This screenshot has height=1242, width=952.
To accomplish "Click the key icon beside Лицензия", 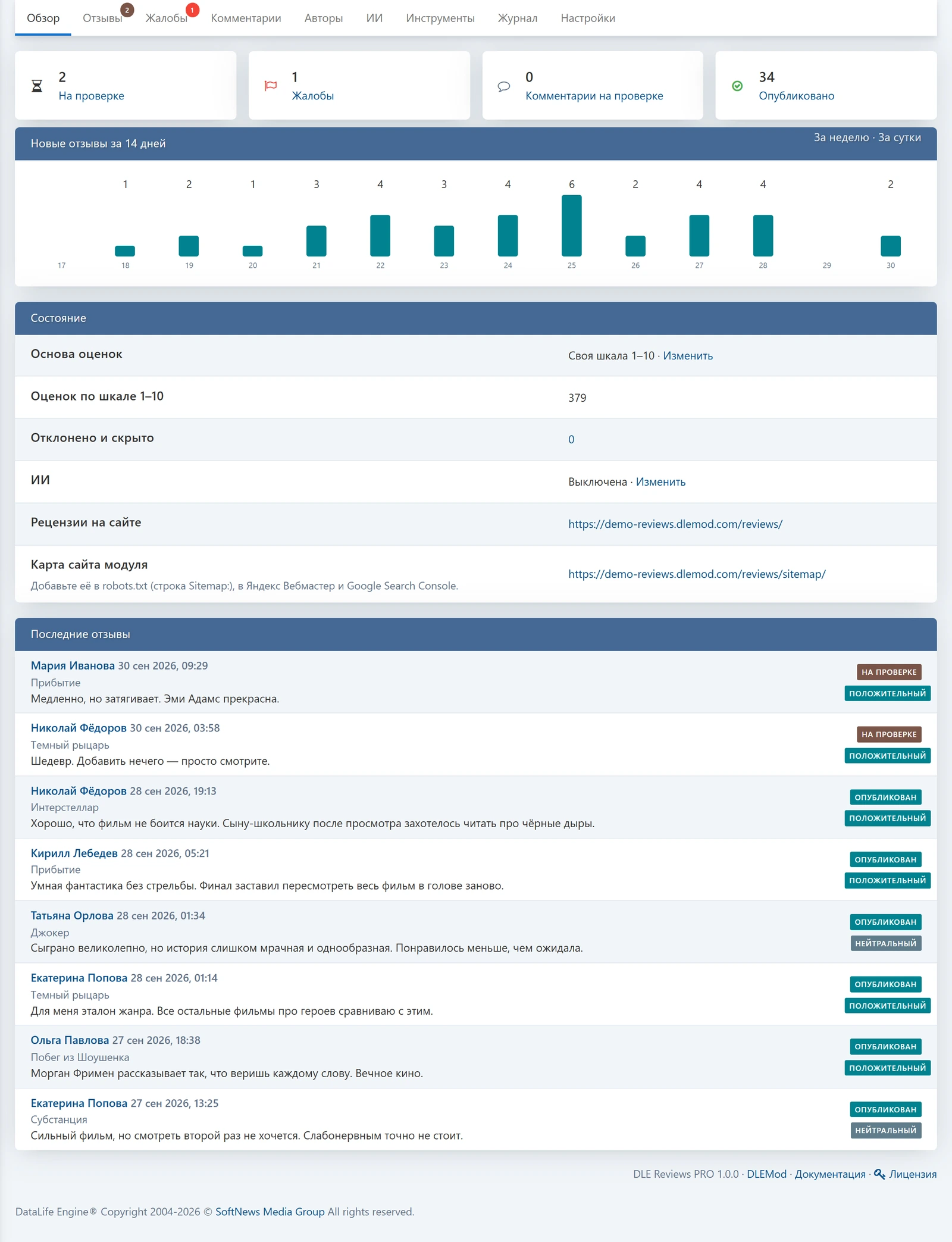I will [x=879, y=1174].
